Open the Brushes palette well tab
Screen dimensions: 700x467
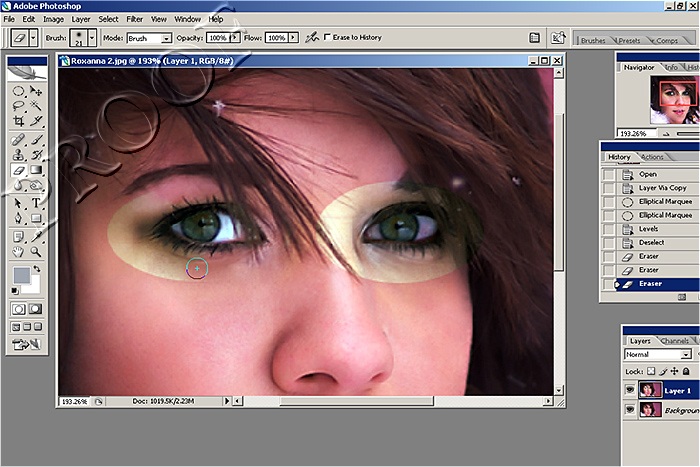point(593,40)
